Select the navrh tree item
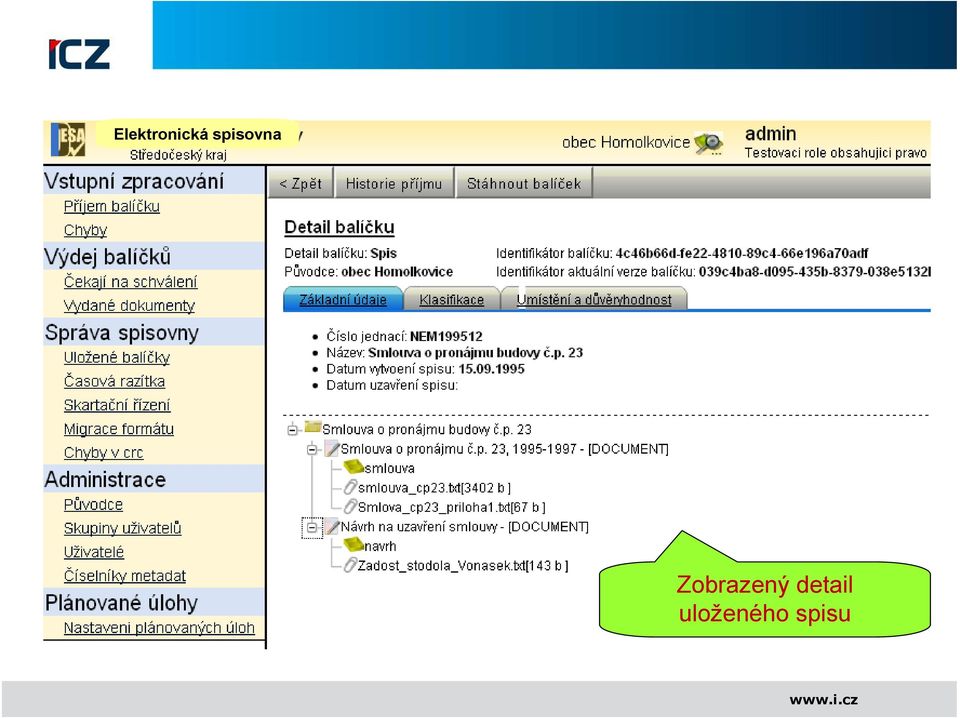Image resolution: width=960 pixels, height=718 pixels. (380, 546)
